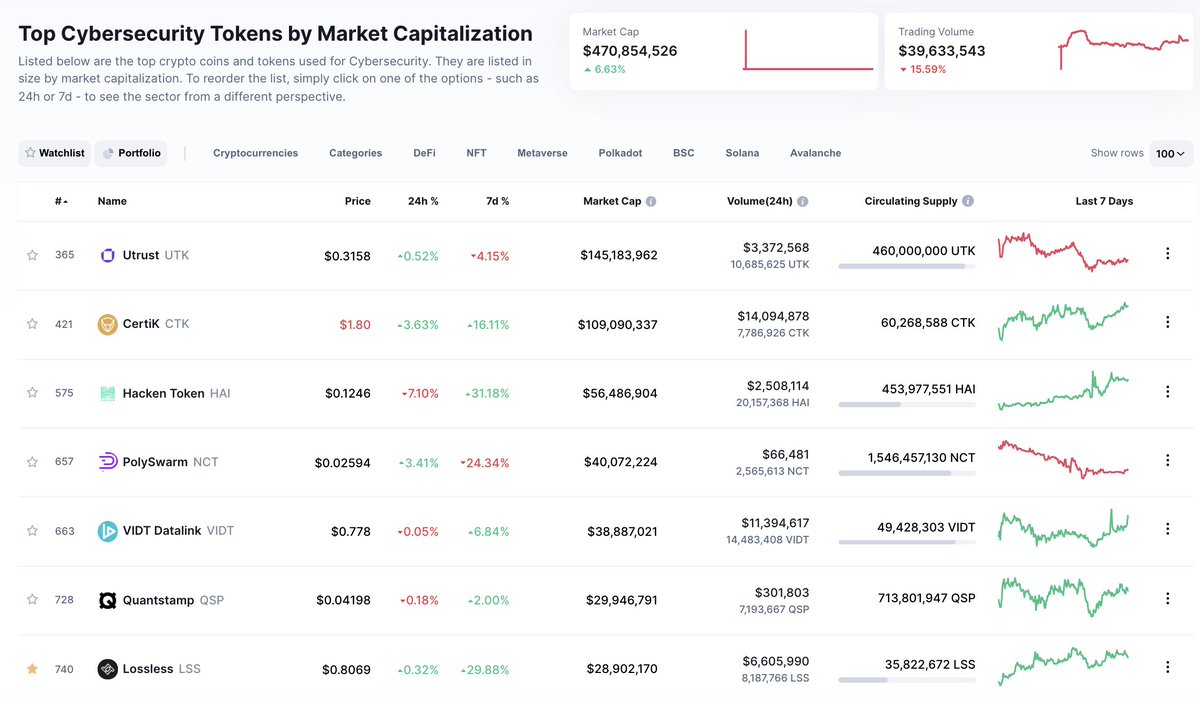This screenshot has width=1200, height=703.
Task: Open the info icon beside Market Cap header
Action: (651, 201)
